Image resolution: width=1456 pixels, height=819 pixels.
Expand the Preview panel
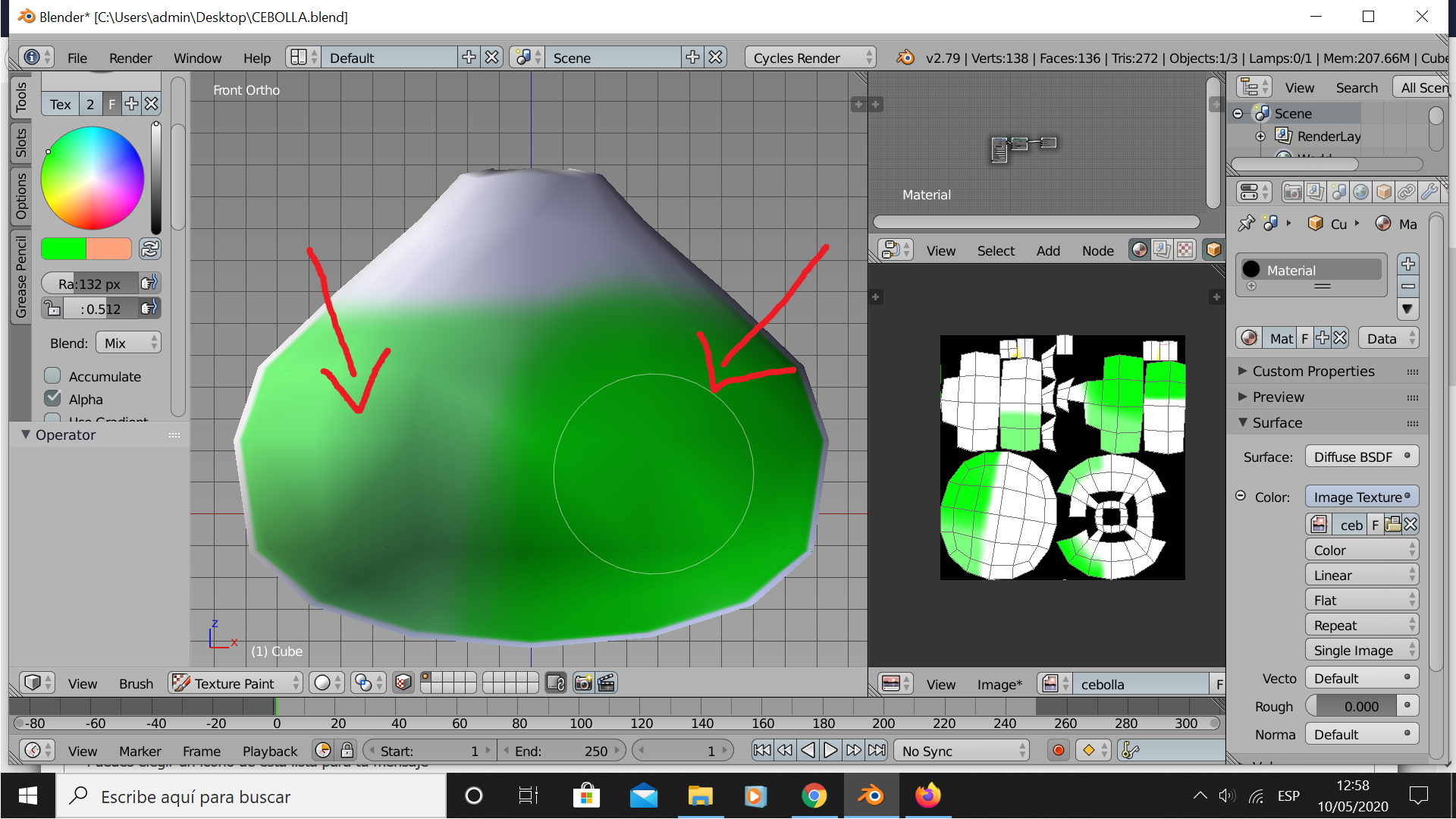coord(1279,397)
